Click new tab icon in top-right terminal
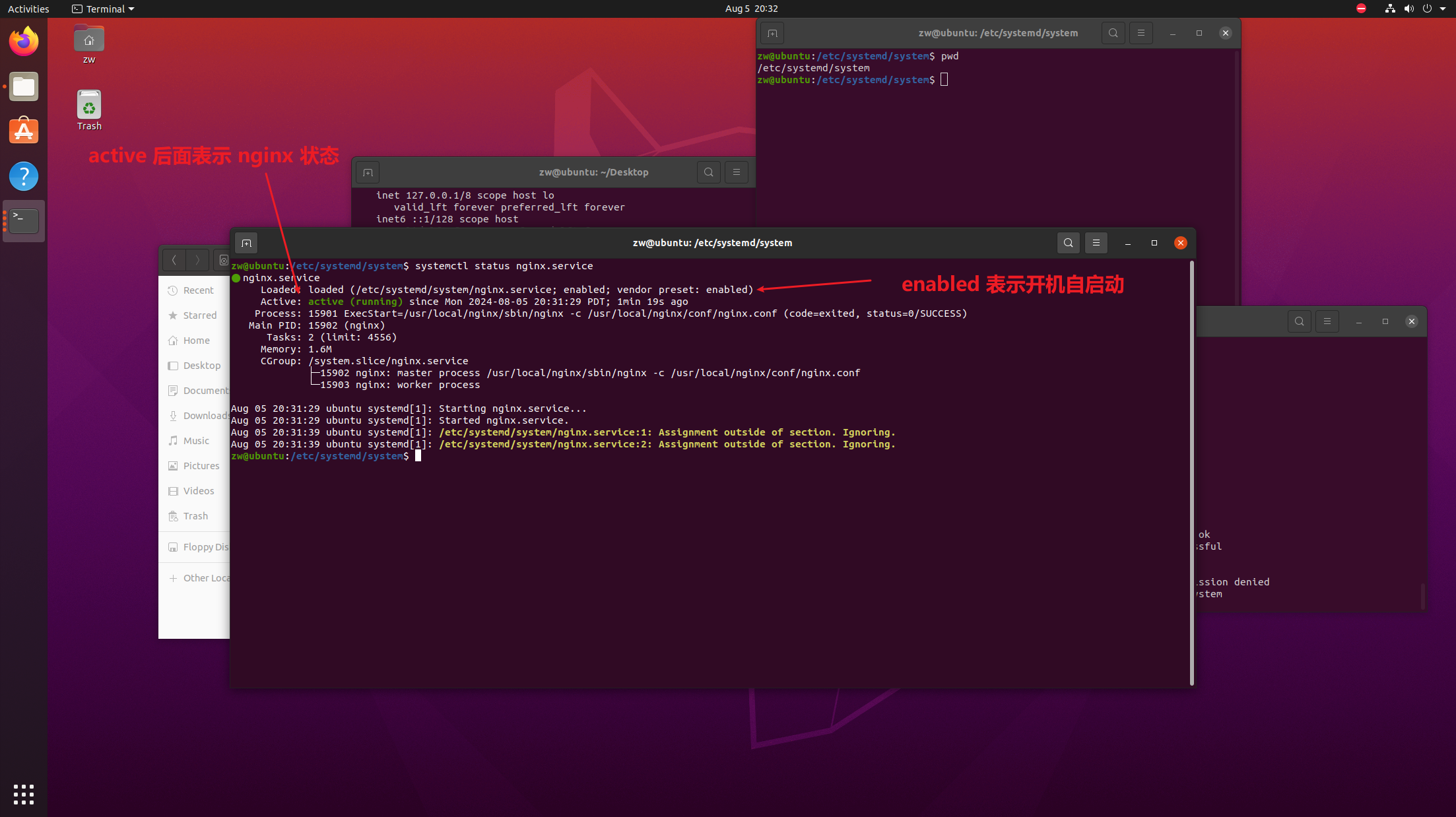The width and height of the screenshot is (1456, 817). coord(772,34)
